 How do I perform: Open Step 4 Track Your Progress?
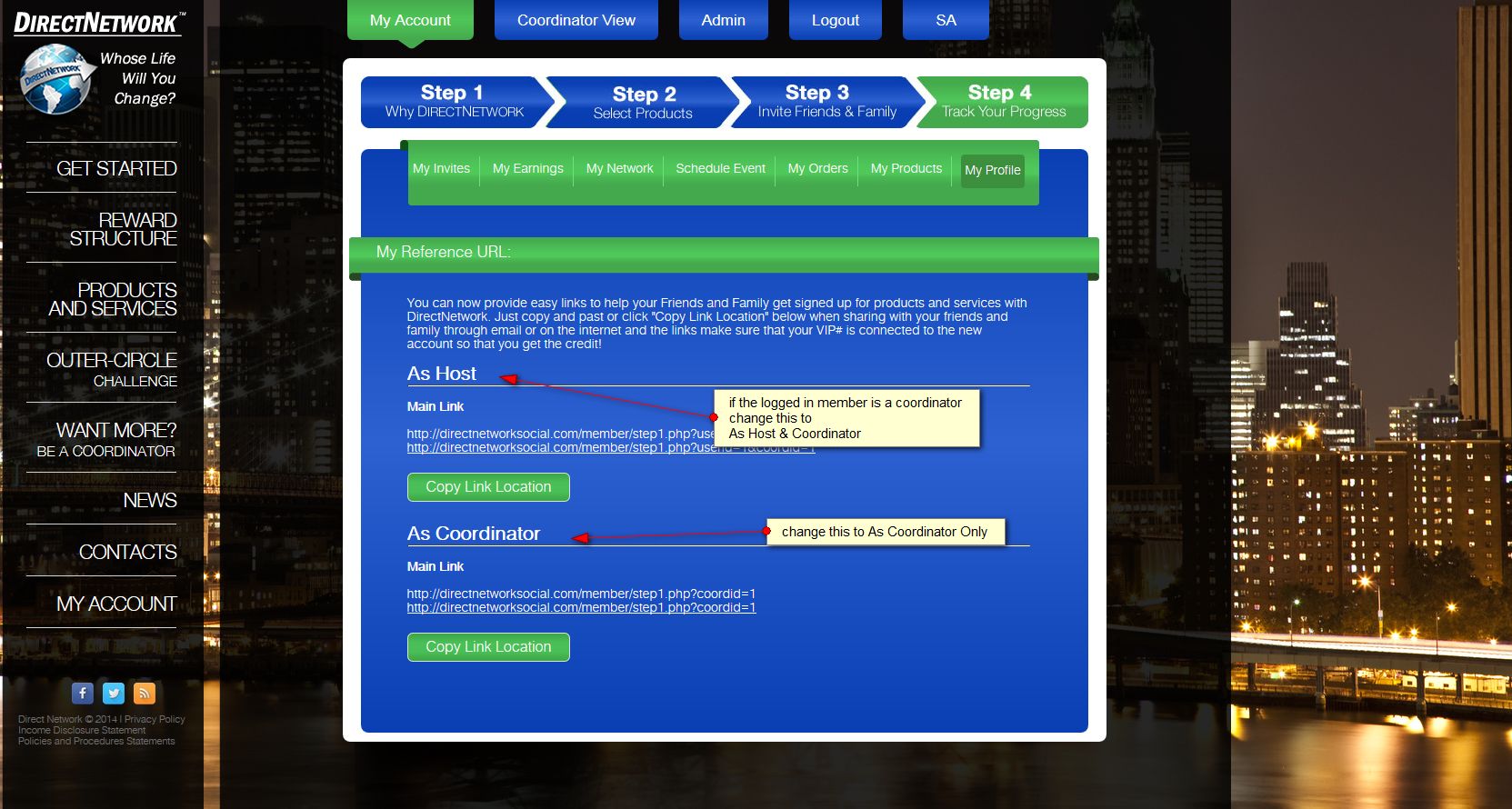pyautogui.click(x=1003, y=102)
